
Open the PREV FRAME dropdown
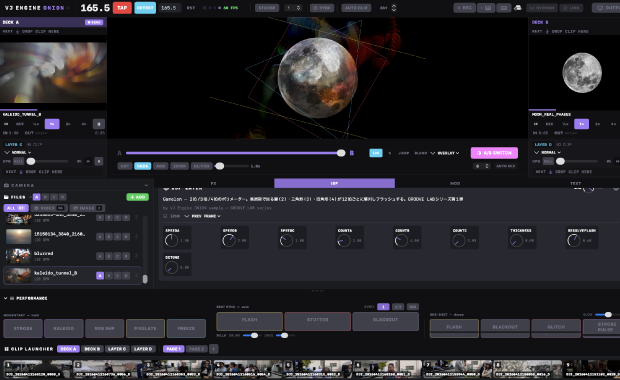[202, 216]
